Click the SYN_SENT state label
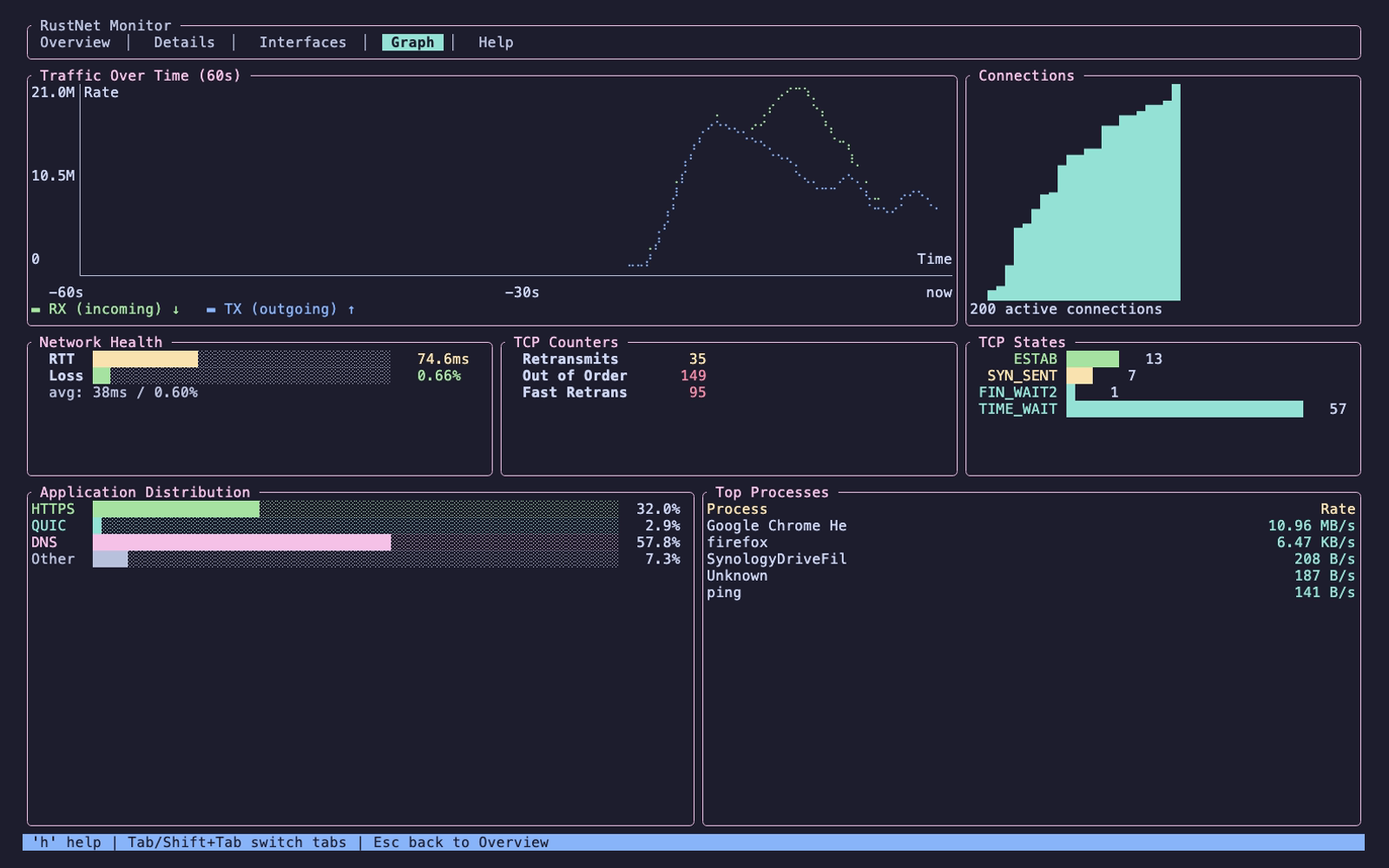The image size is (1389, 868). pos(1022,376)
